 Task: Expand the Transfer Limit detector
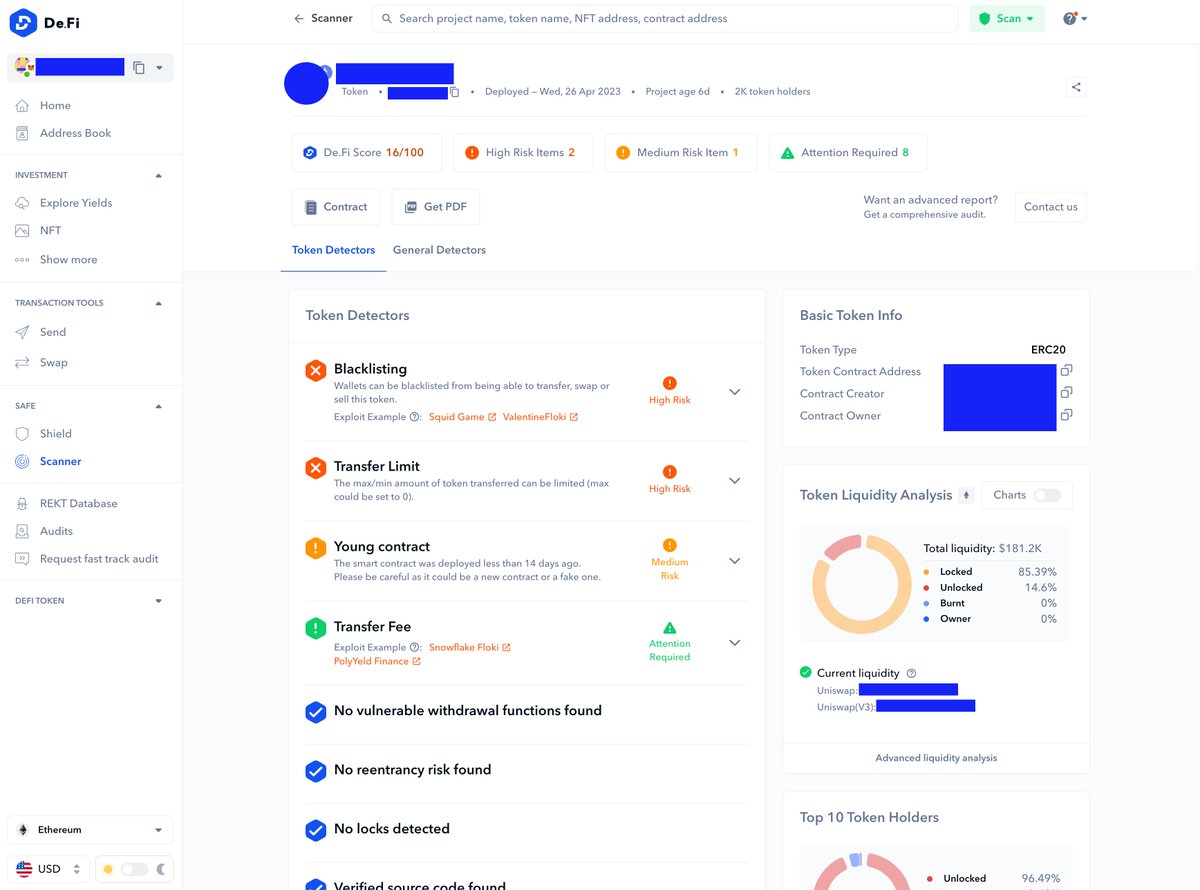735,481
